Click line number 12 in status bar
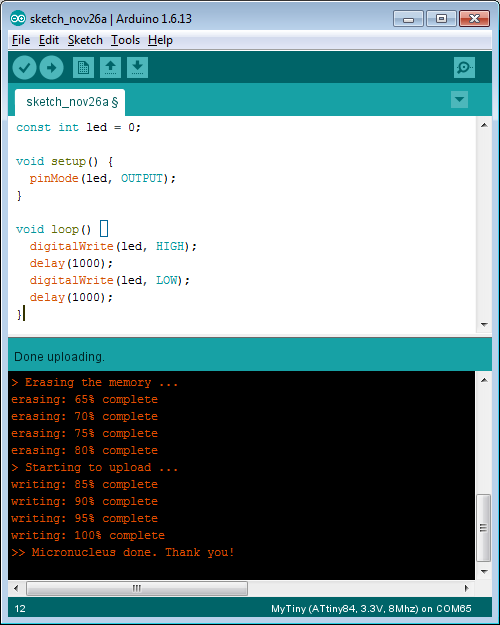Image resolution: width=500 pixels, height=625 pixels. pos(20,609)
